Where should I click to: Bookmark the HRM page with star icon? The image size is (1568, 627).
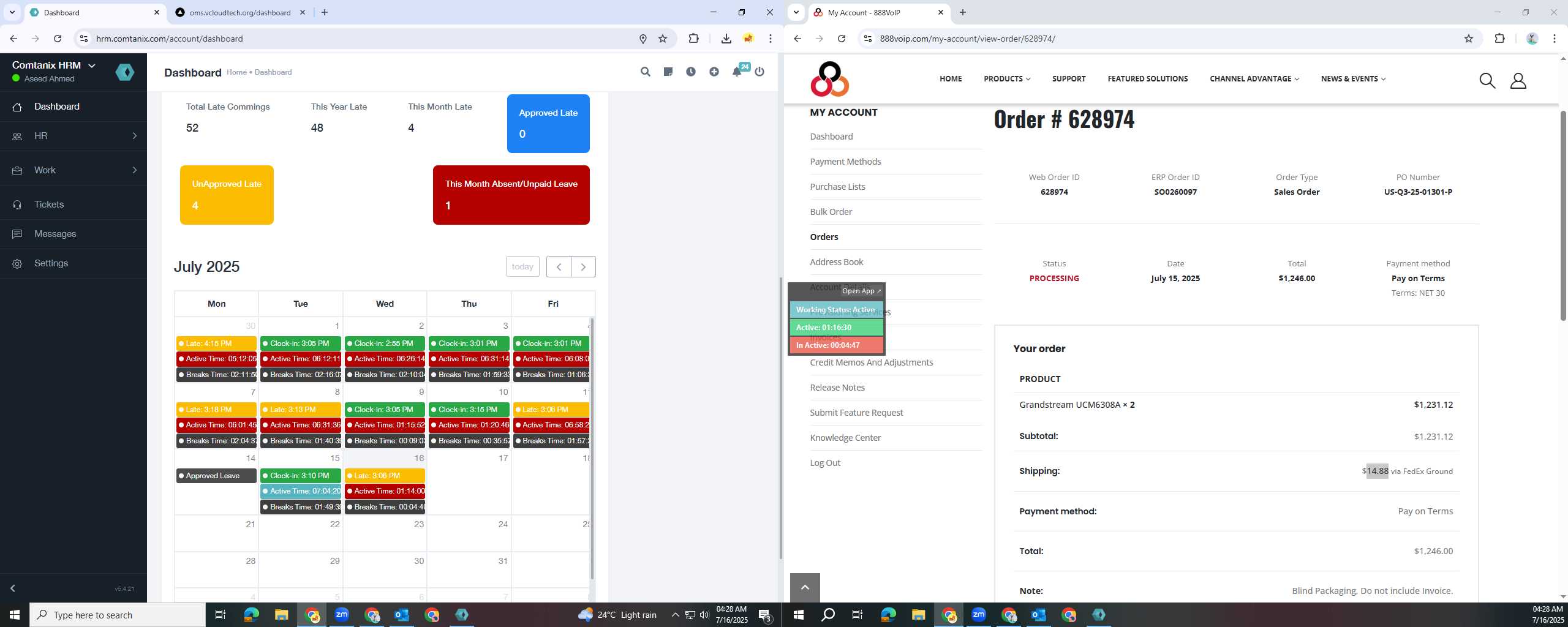(663, 39)
